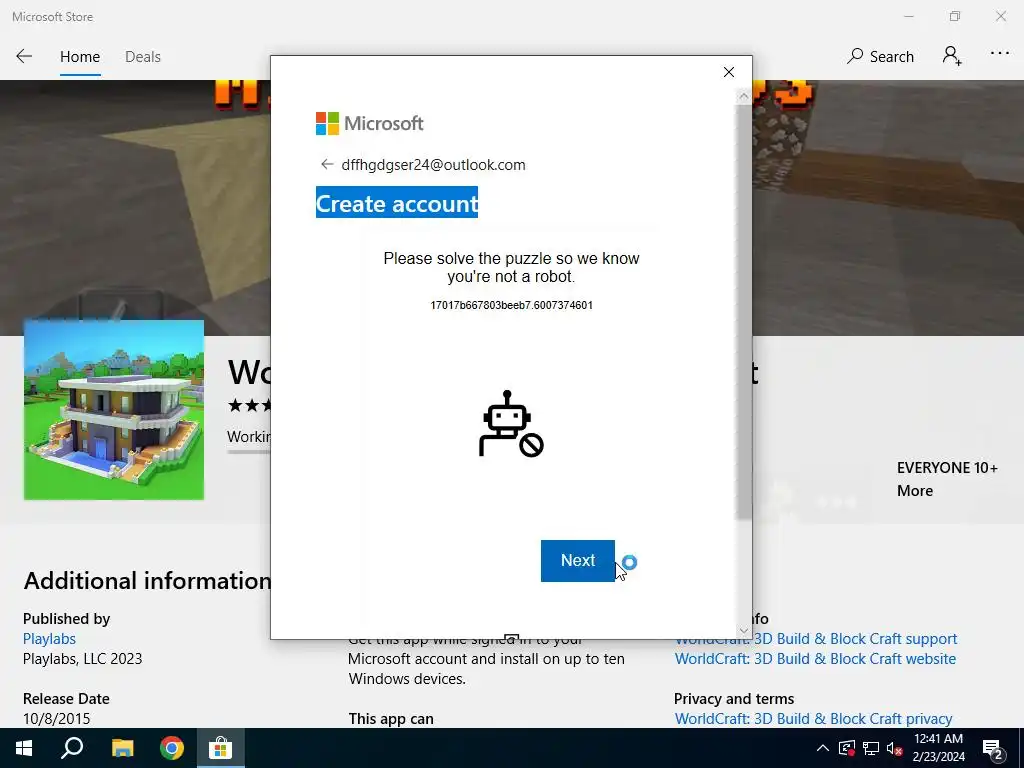This screenshot has width=1024, height=768.
Task: Click the taskbar clock and date
Action: point(938,748)
